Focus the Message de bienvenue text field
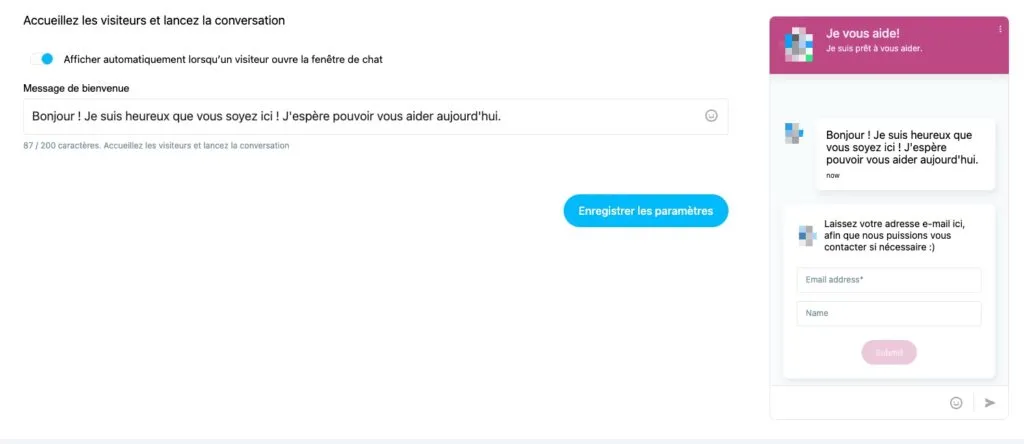This screenshot has width=1024, height=444. tap(376, 116)
